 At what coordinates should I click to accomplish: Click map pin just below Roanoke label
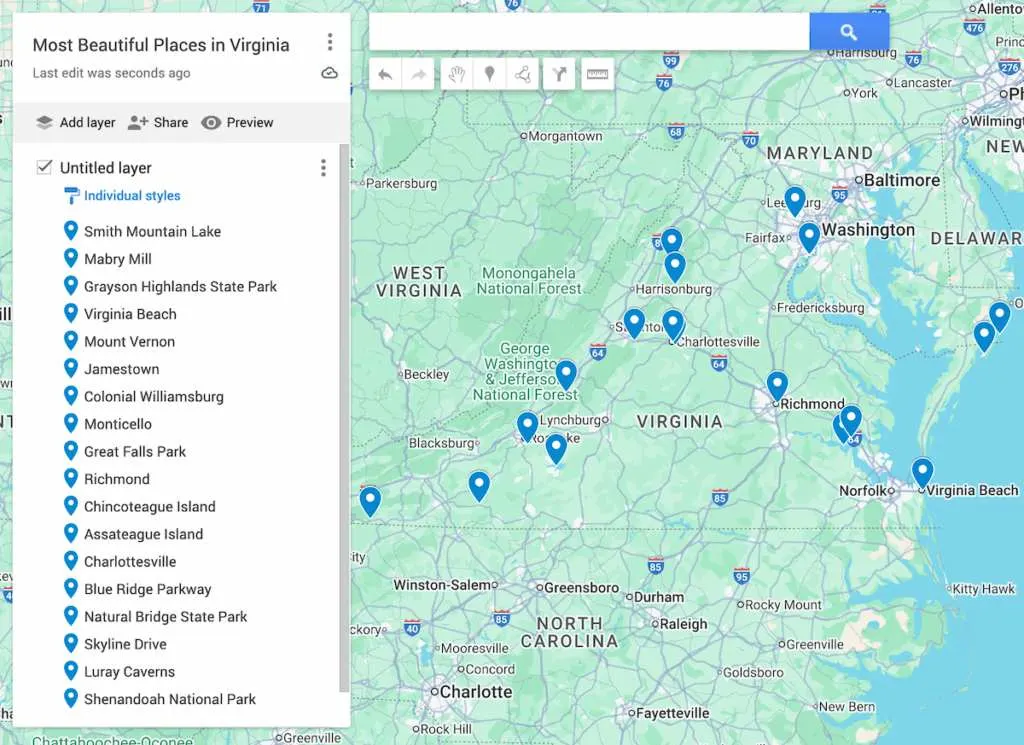click(x=556, y=449)
